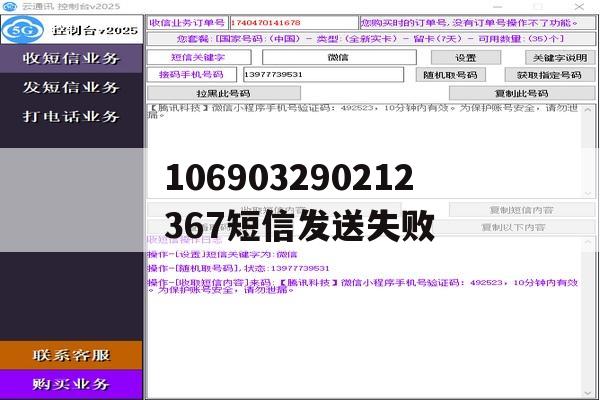Switch to 发短信业务 section
The width and height of the screenshot is (600, 400).
pyautogui.click(x=71, y=87)
